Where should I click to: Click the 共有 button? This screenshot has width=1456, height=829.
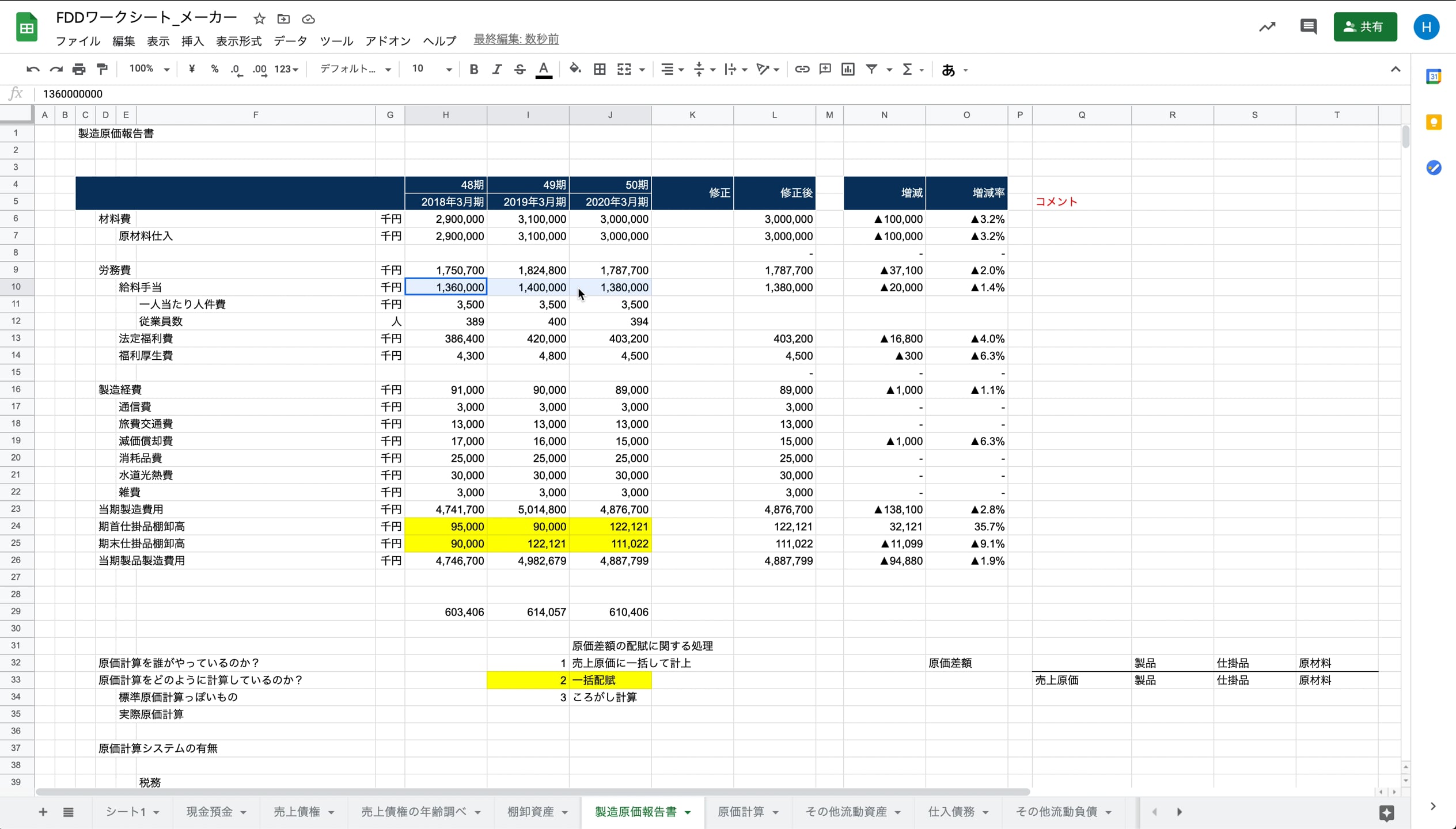point(1365,26)
